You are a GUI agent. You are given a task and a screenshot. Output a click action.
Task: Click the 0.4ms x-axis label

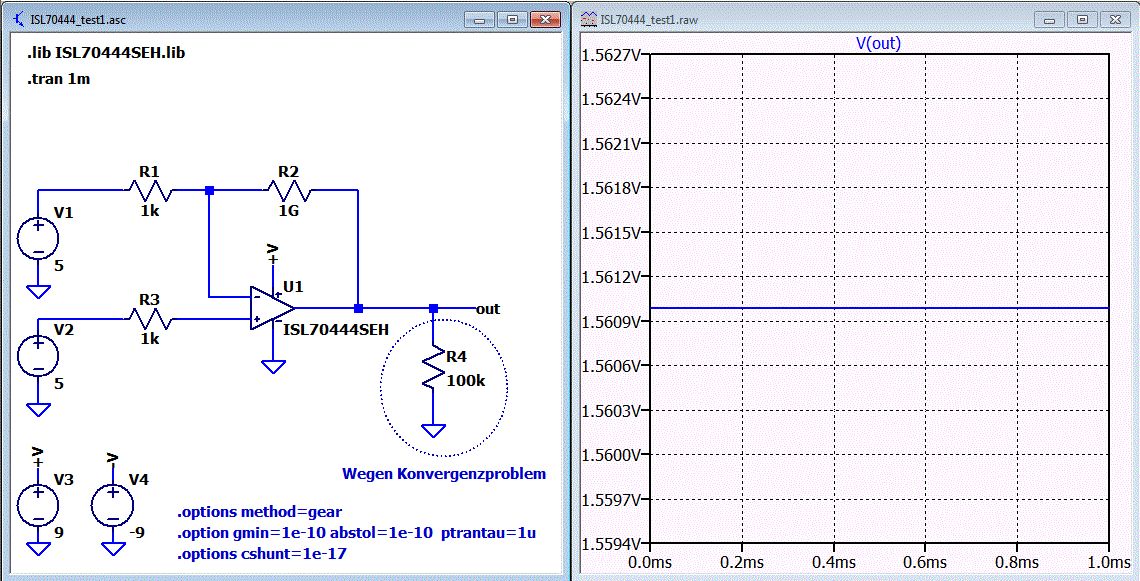(833, 562)
